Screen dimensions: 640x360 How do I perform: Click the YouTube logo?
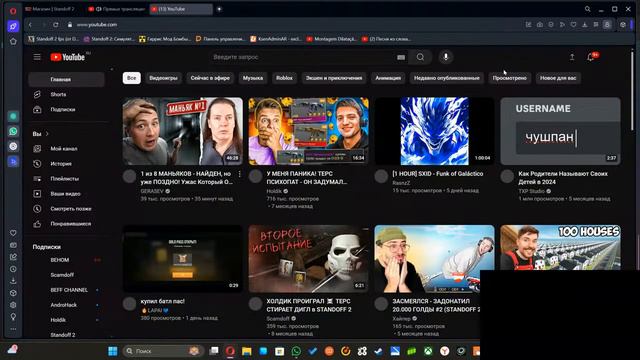click(x=68, y=57)
